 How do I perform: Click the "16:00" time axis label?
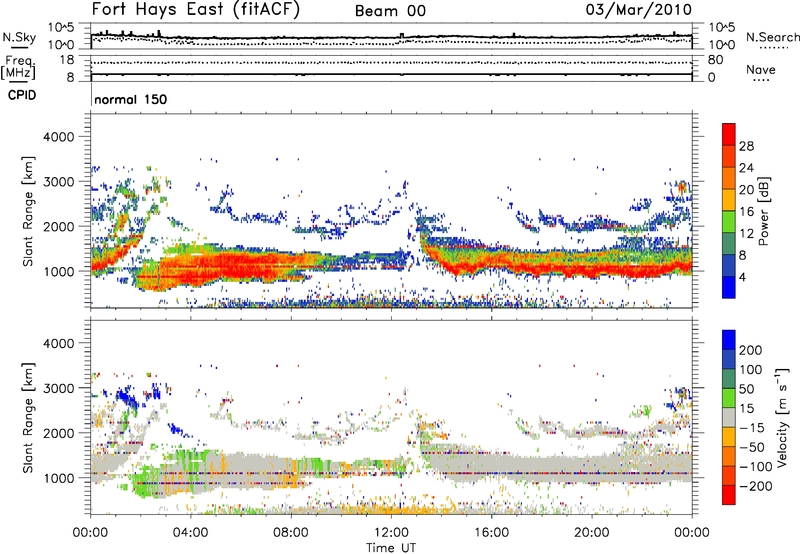point(491,533)
